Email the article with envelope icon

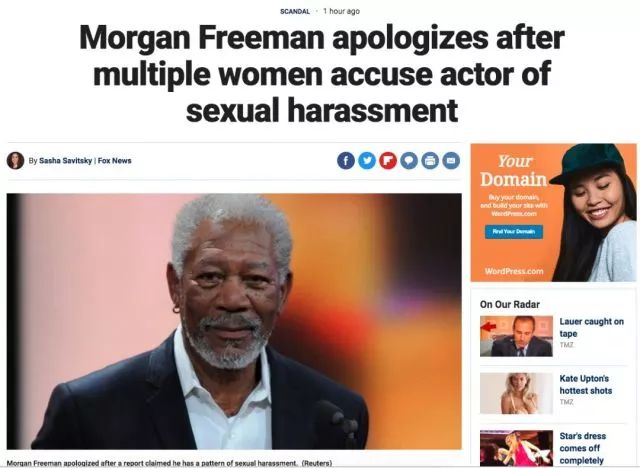point(451,161)
